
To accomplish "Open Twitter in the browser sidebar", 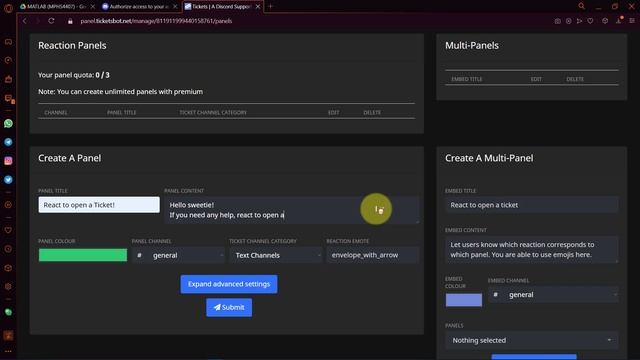I will pos(8,180).
